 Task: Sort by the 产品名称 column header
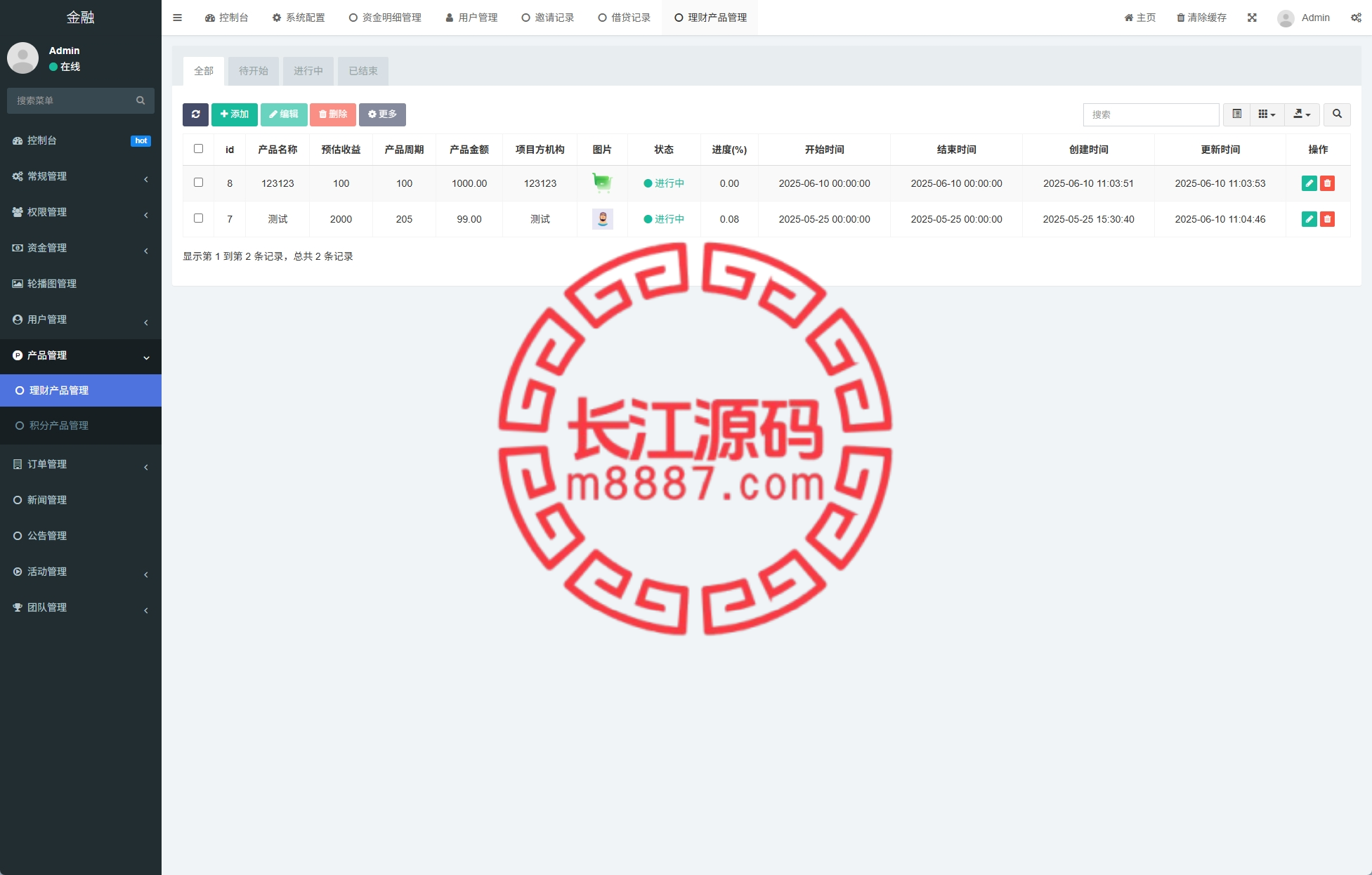(277, 150)
